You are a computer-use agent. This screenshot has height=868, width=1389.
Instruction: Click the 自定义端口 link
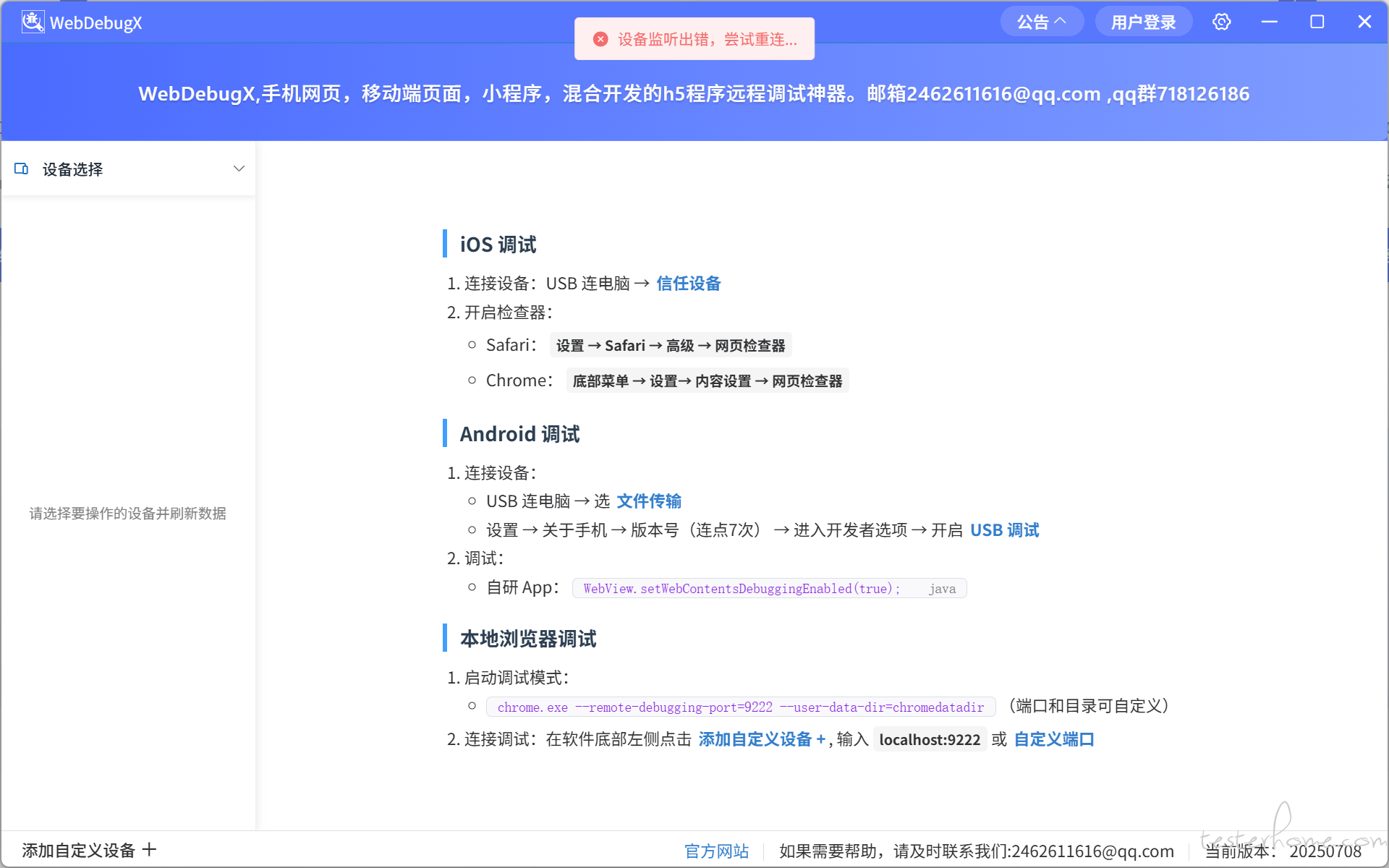[x=1053, y=739]
